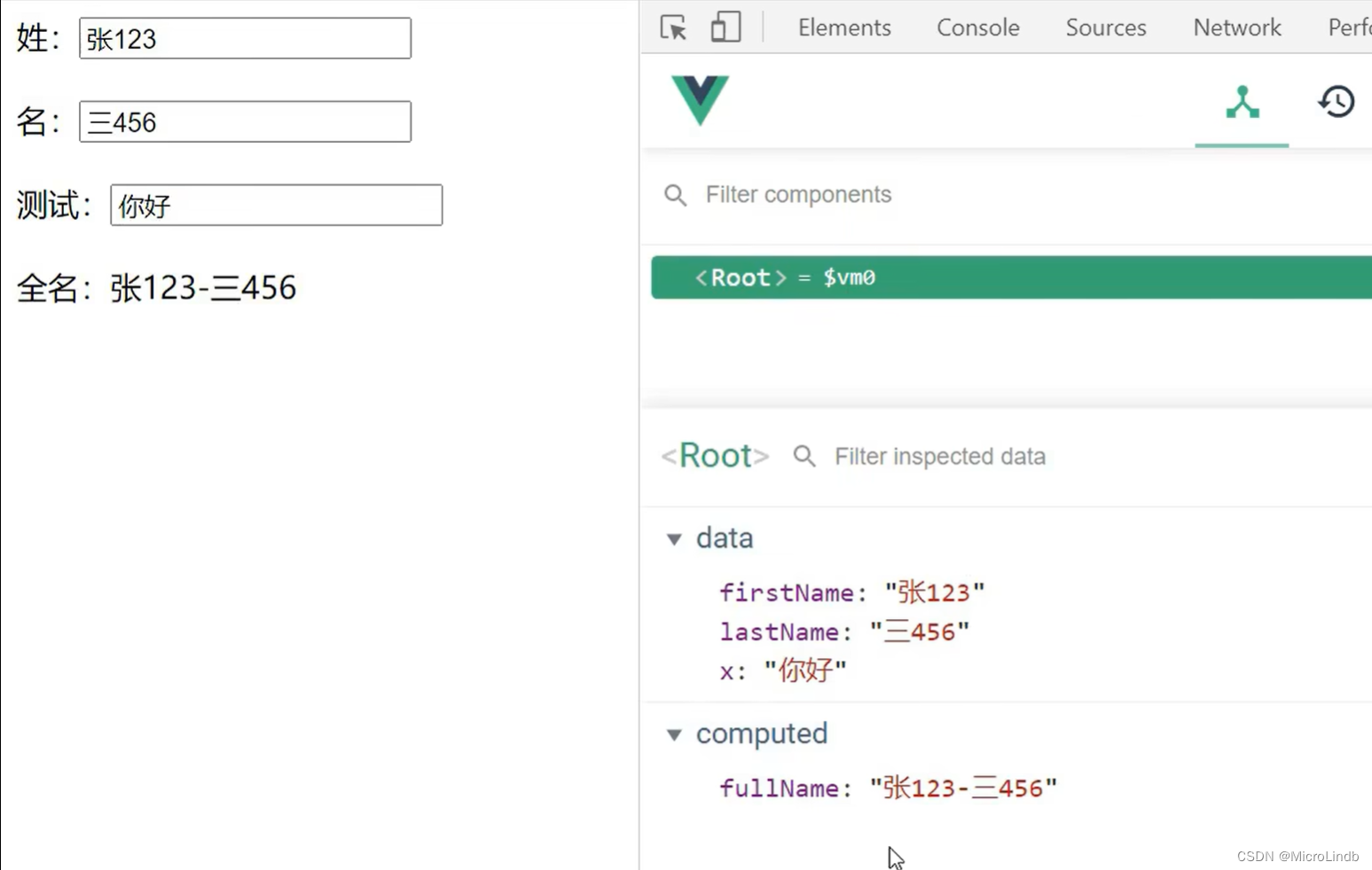Switch to the Network tab
This screenshot has width=1372, height=870.
click(x=1237, y=27)
